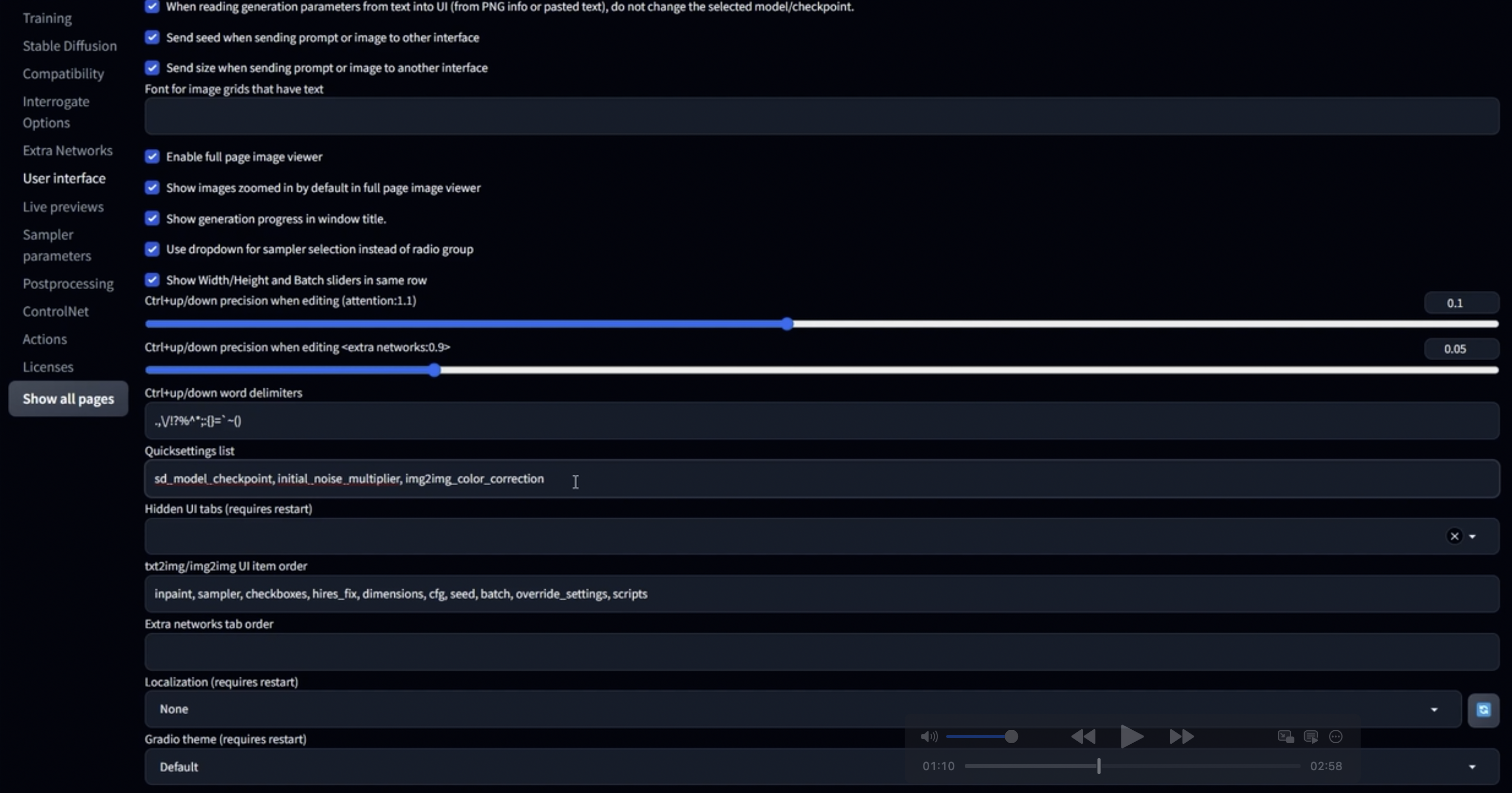Click into the Quicksettings list field
Screen dimensions: 1512x793
pyautogui.click(x=822, y=479)
